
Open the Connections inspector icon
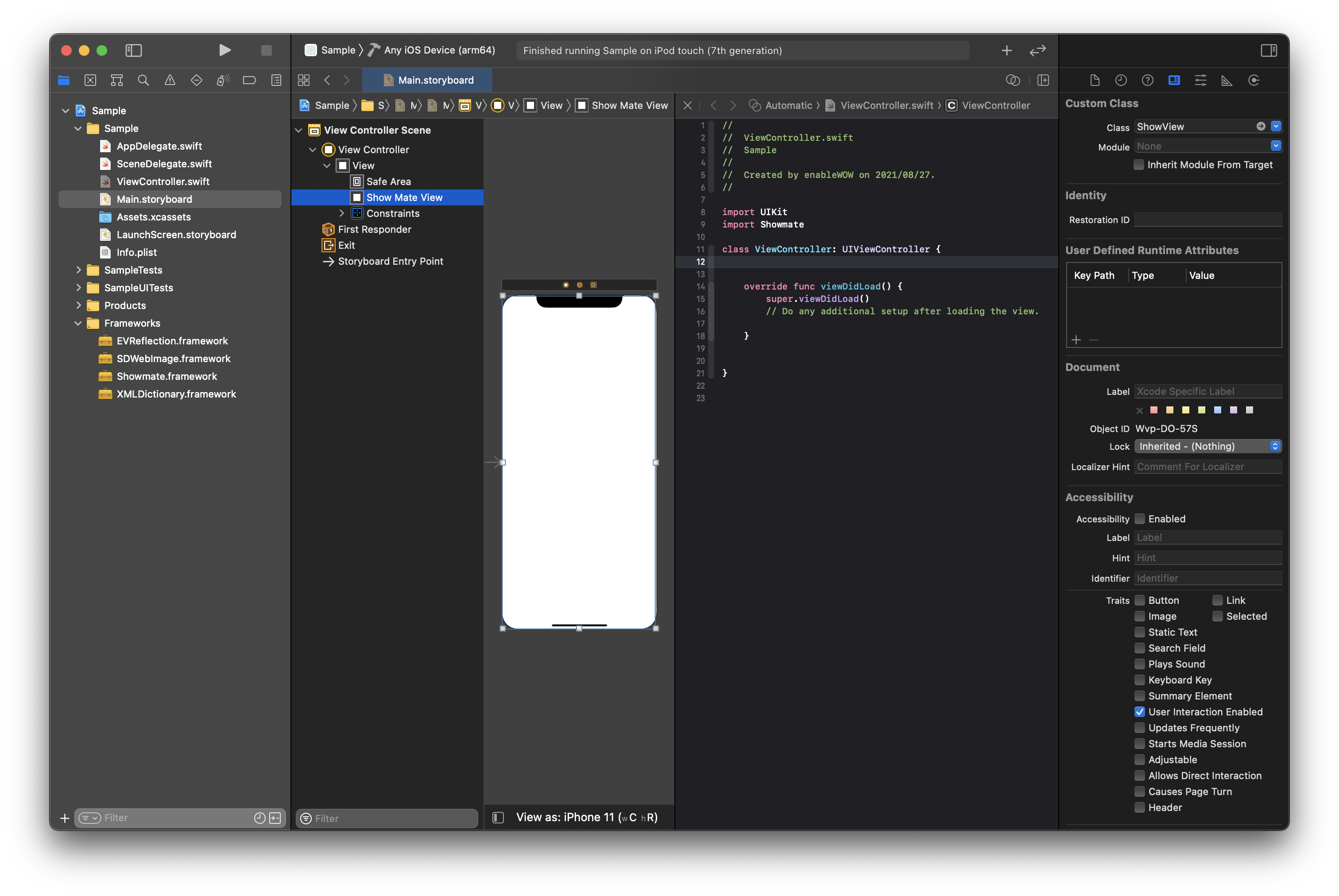click(x=1254, y=80)
